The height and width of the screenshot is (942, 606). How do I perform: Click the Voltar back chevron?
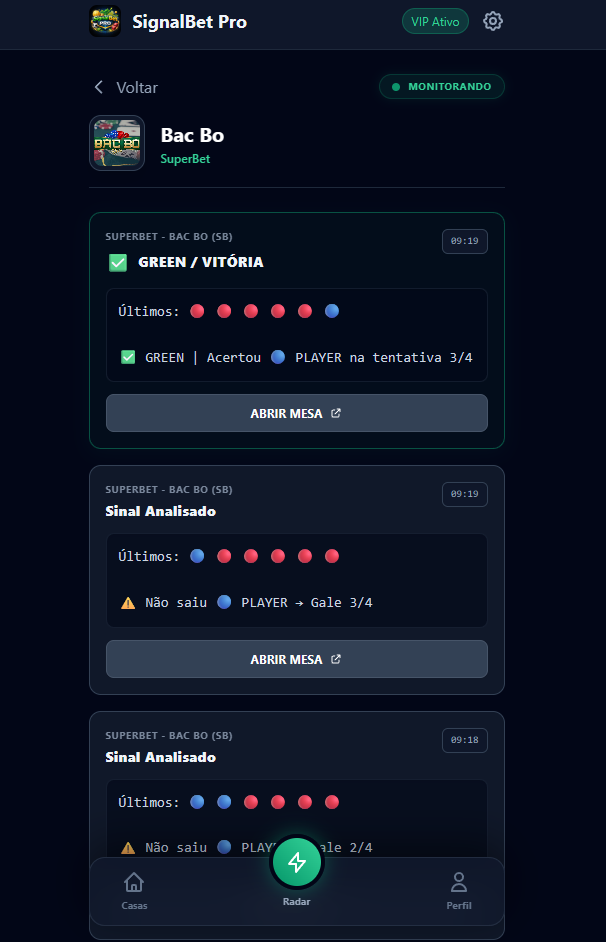97,87
